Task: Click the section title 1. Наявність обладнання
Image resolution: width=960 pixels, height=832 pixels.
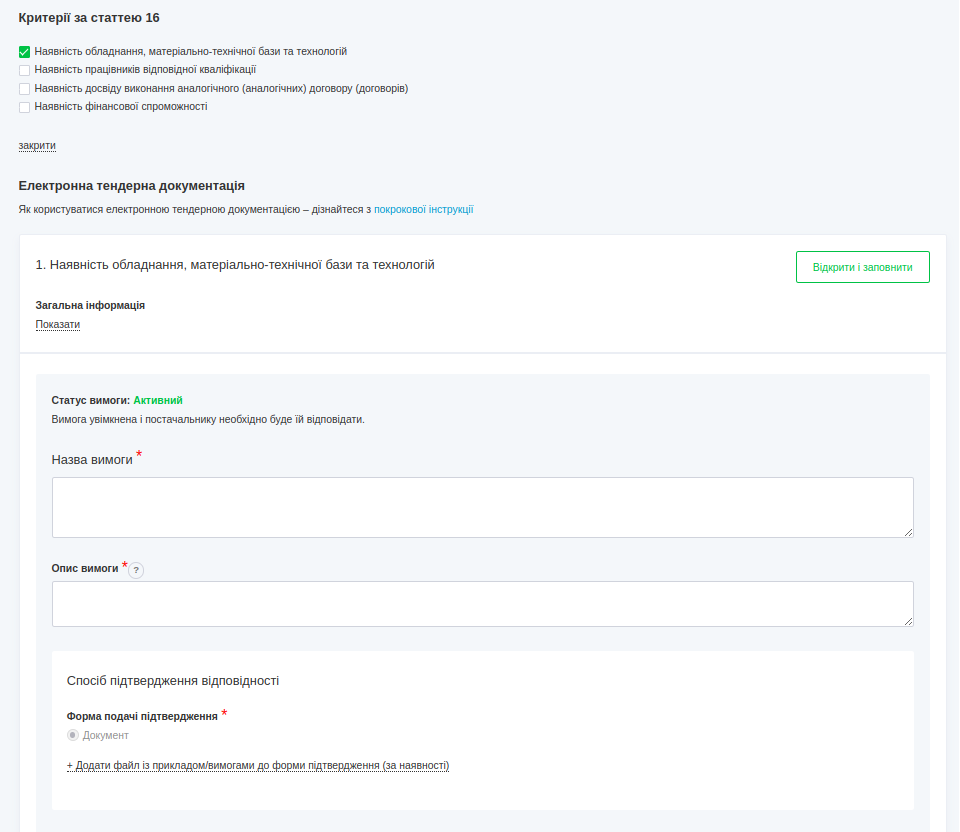Action: point(235,265)
